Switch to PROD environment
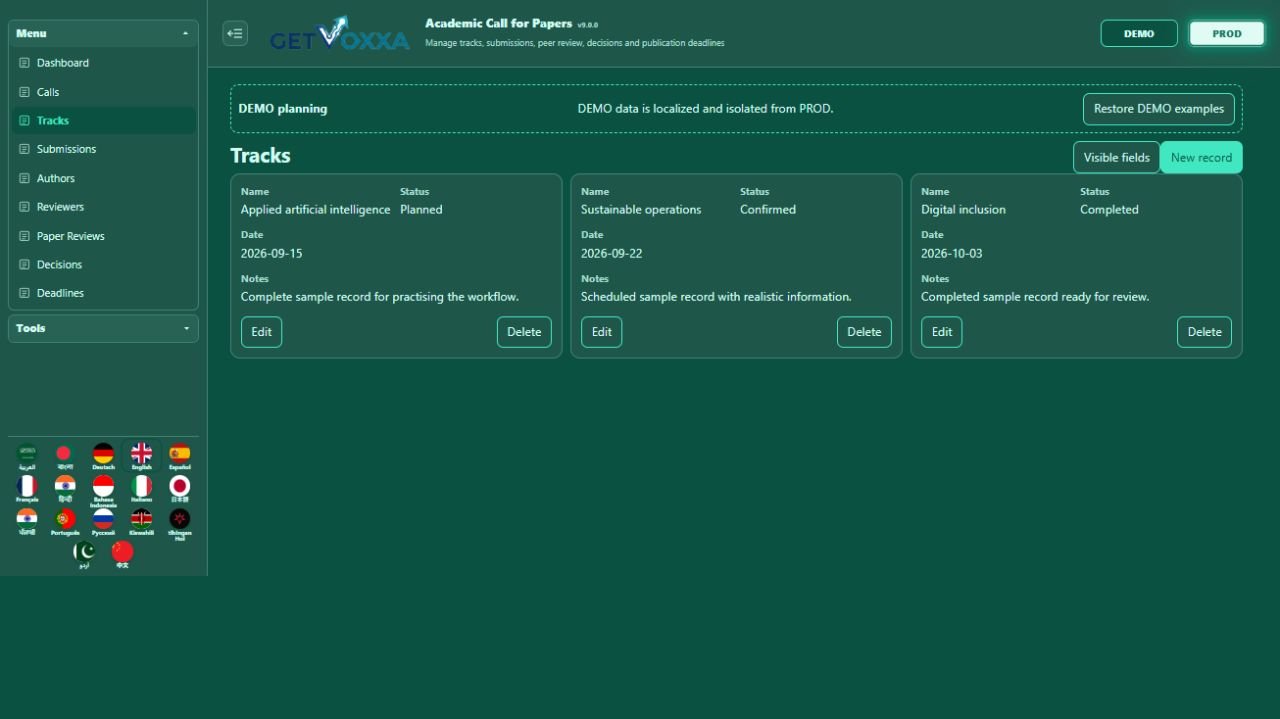 1227,33
